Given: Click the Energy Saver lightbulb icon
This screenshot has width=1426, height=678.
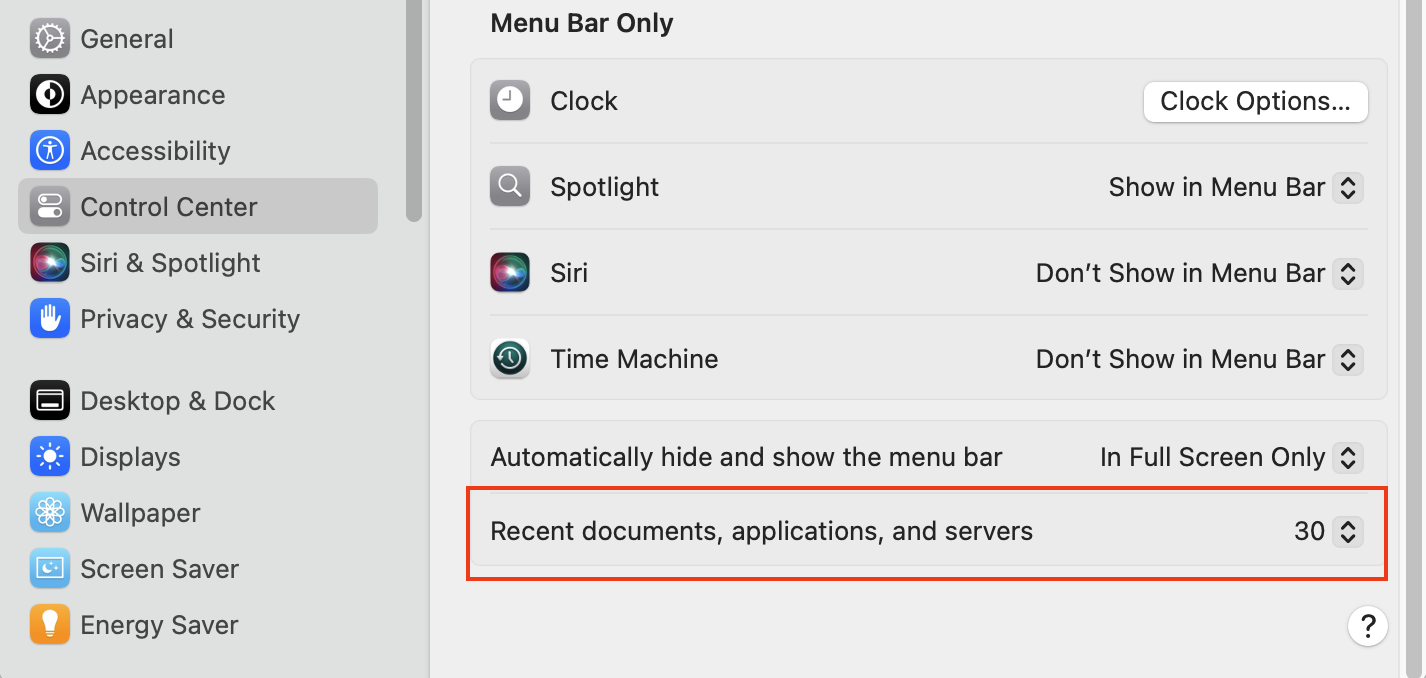Looking at the screenshot, I should 50,625.
